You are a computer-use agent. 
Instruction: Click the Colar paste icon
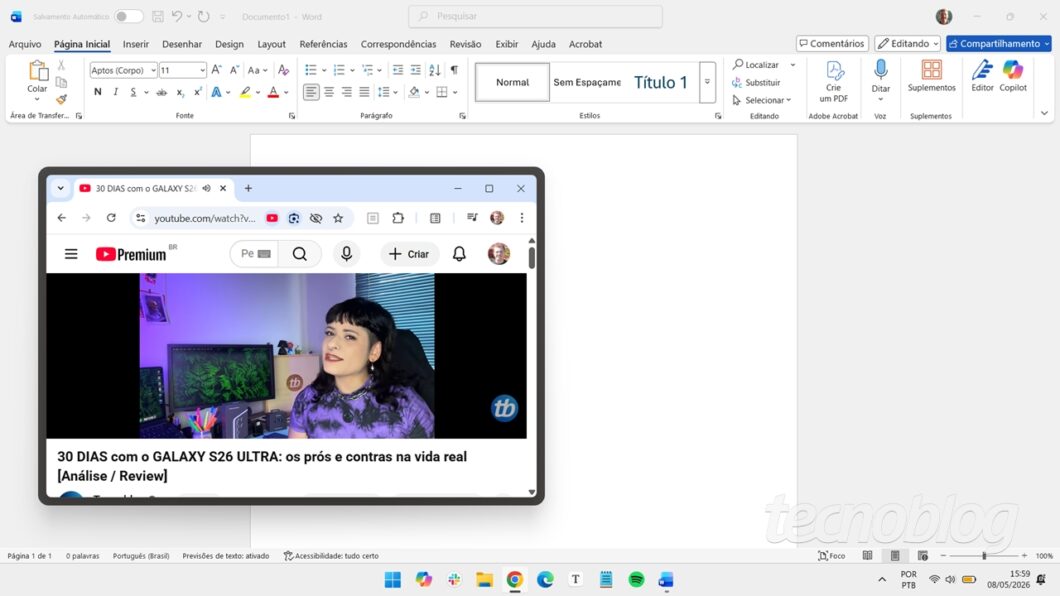click(38, 71)
